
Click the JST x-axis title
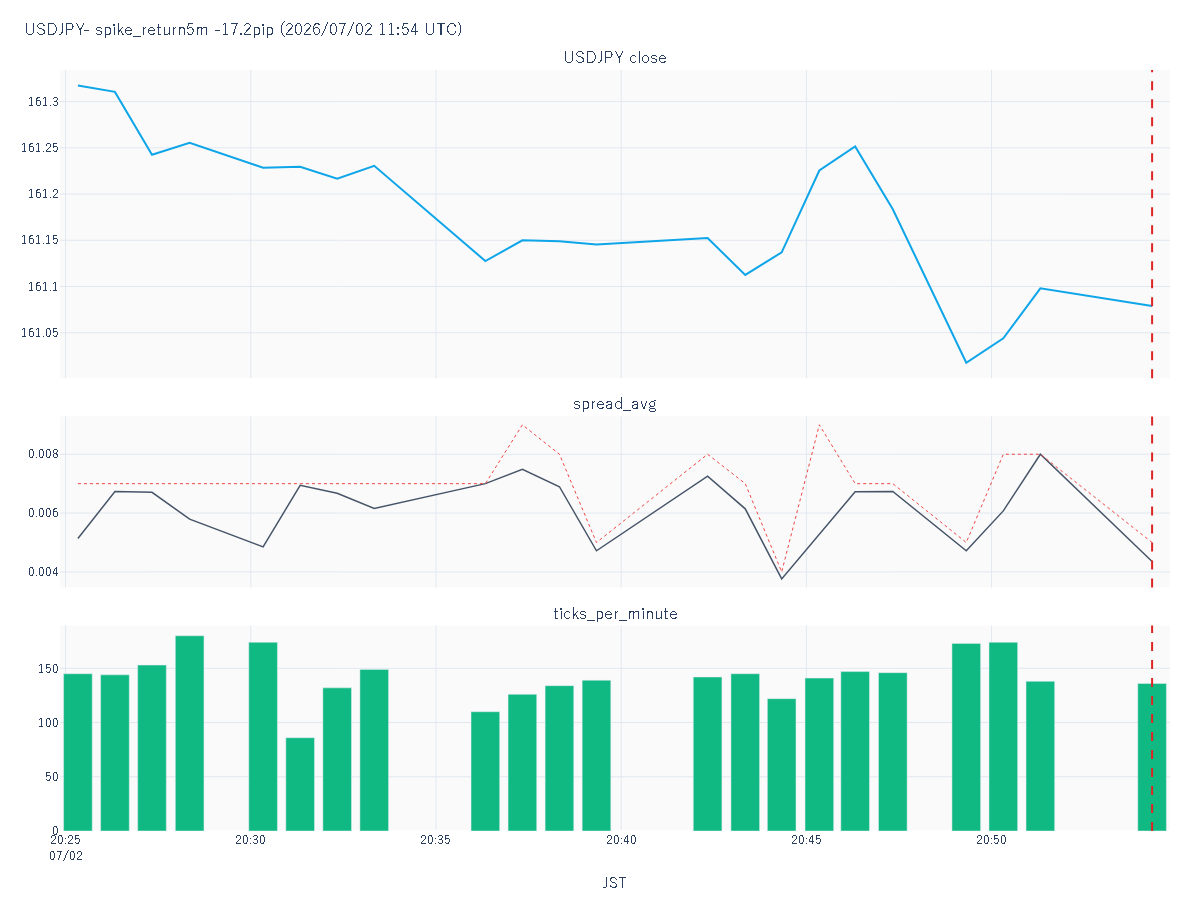point(615,883)
